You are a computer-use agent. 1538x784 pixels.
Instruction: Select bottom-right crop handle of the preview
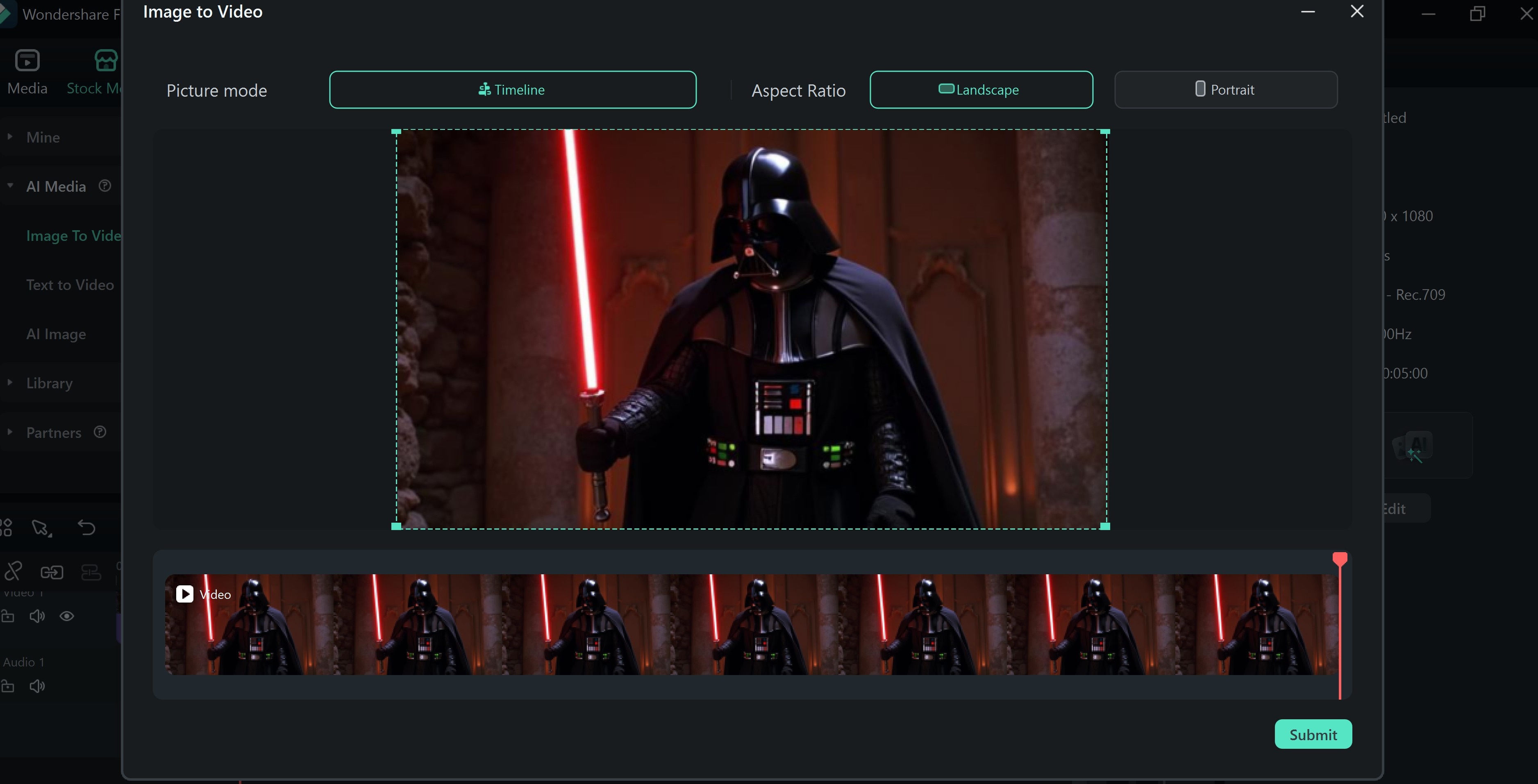point(1105,526)
